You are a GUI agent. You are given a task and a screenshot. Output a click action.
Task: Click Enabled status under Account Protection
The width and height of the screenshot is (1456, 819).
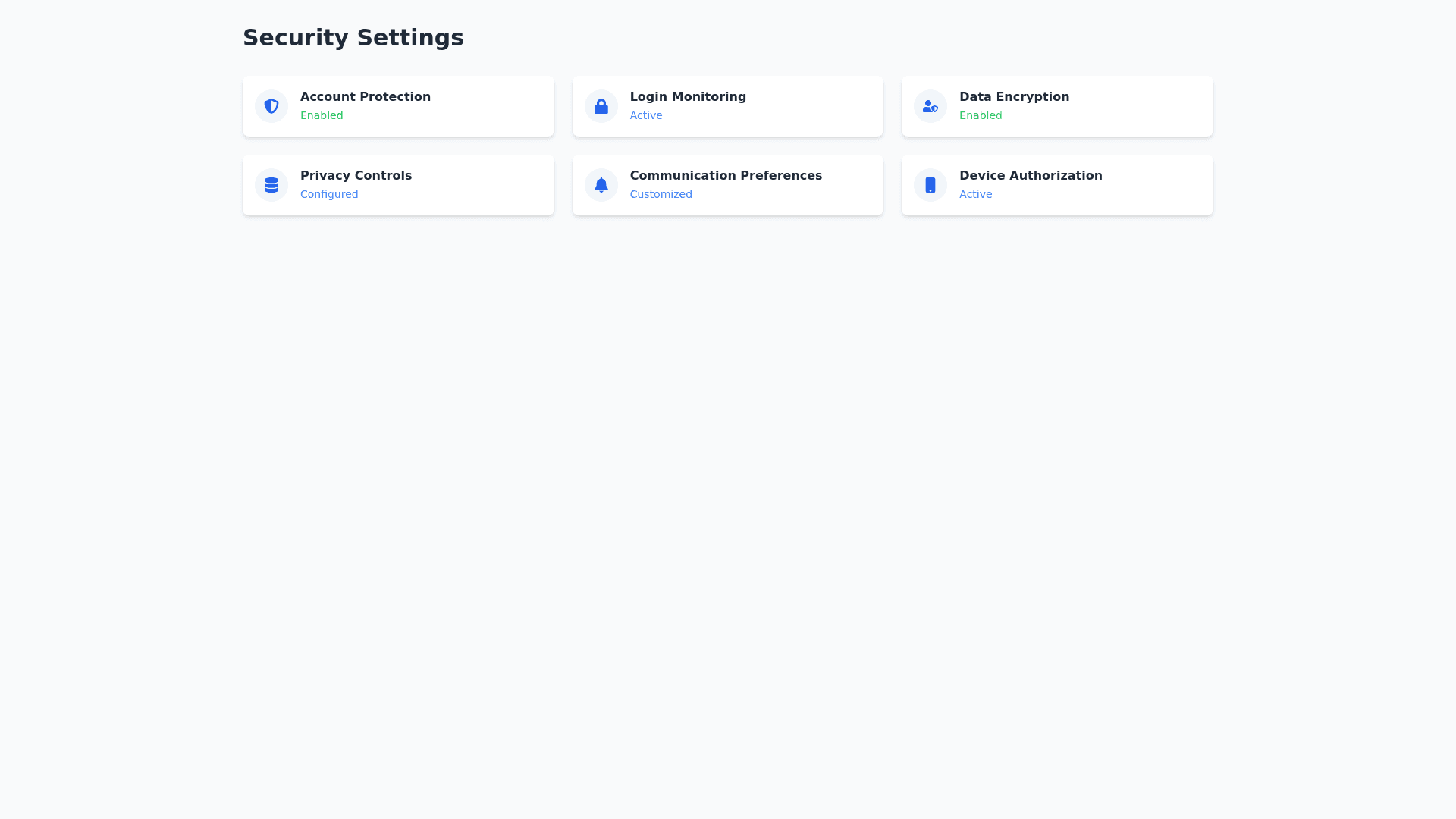point(322,115)
